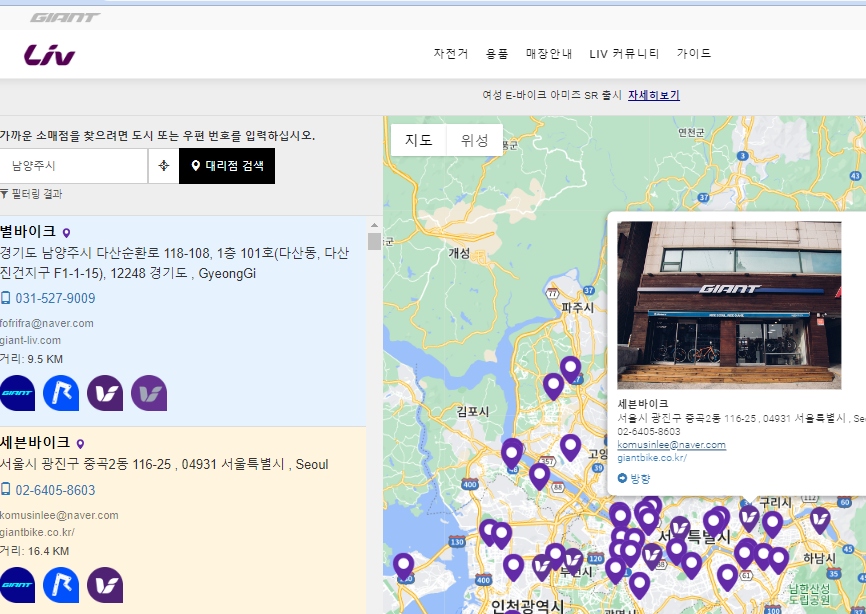Click the Giant logo in top bar
Screen dimensions: 866x614
65,18
